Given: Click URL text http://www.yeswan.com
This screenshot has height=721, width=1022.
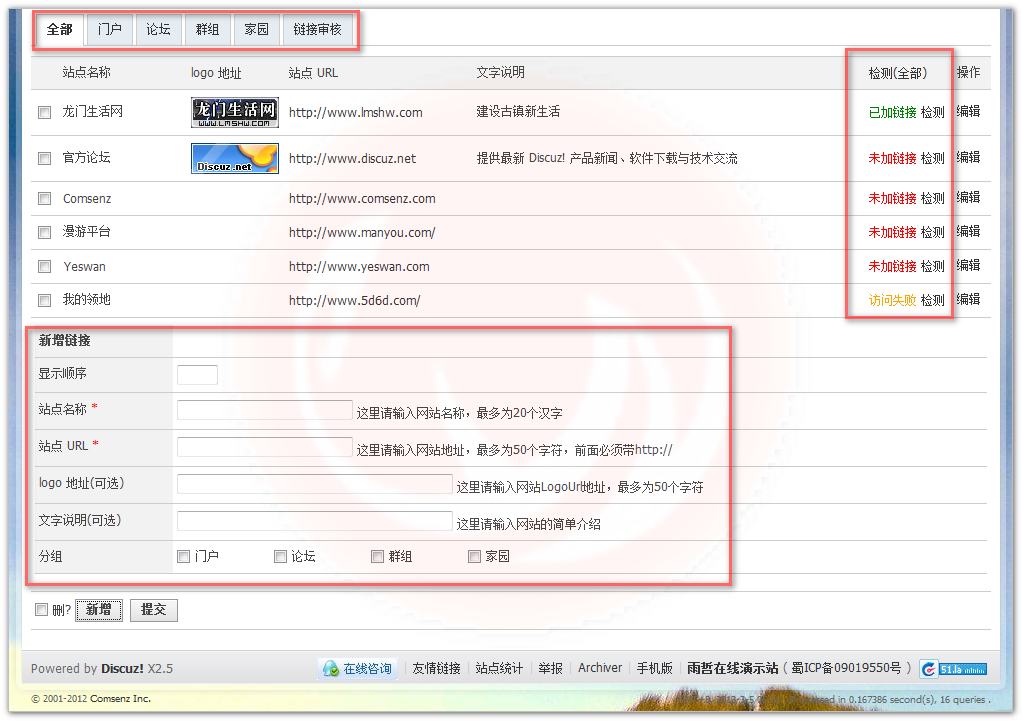Looking at the screenshot, I should click(x=359, y=266).
